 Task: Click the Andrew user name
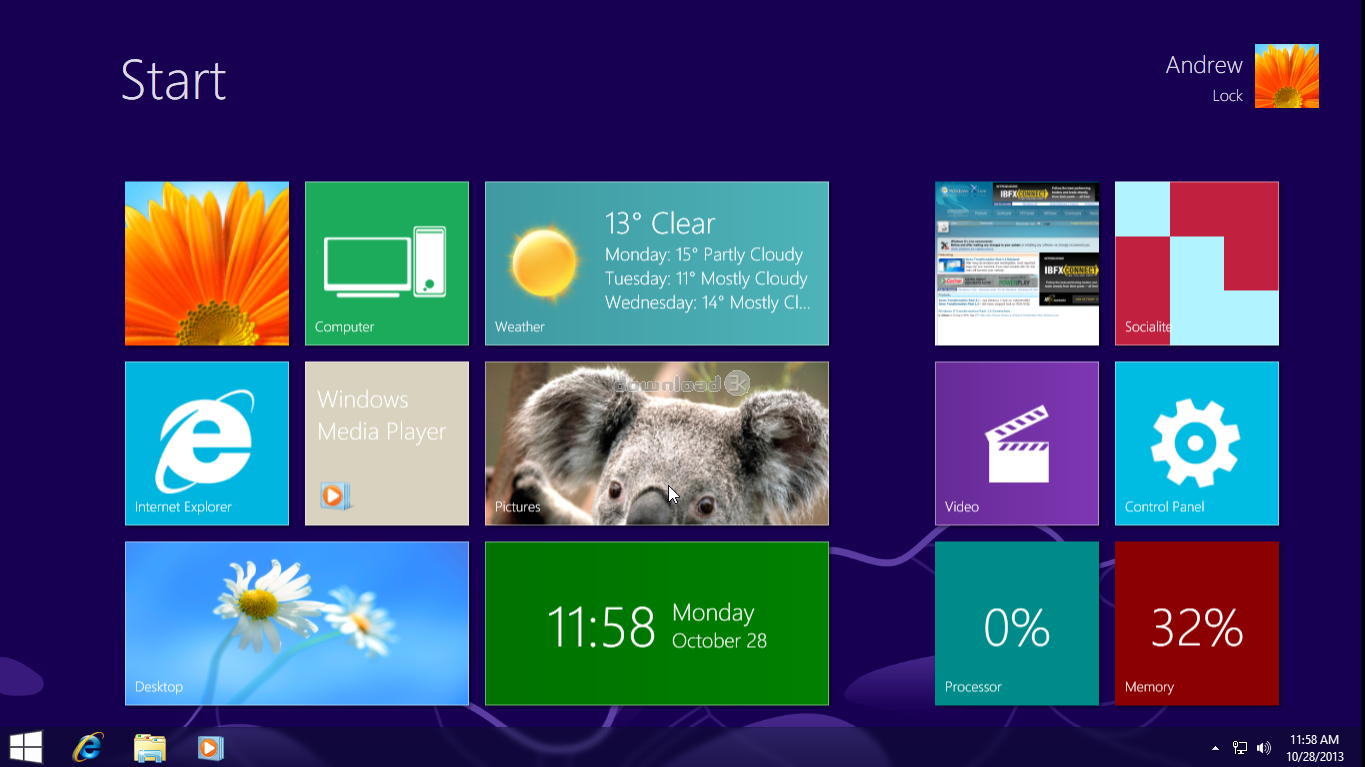tap(1204, 65)
